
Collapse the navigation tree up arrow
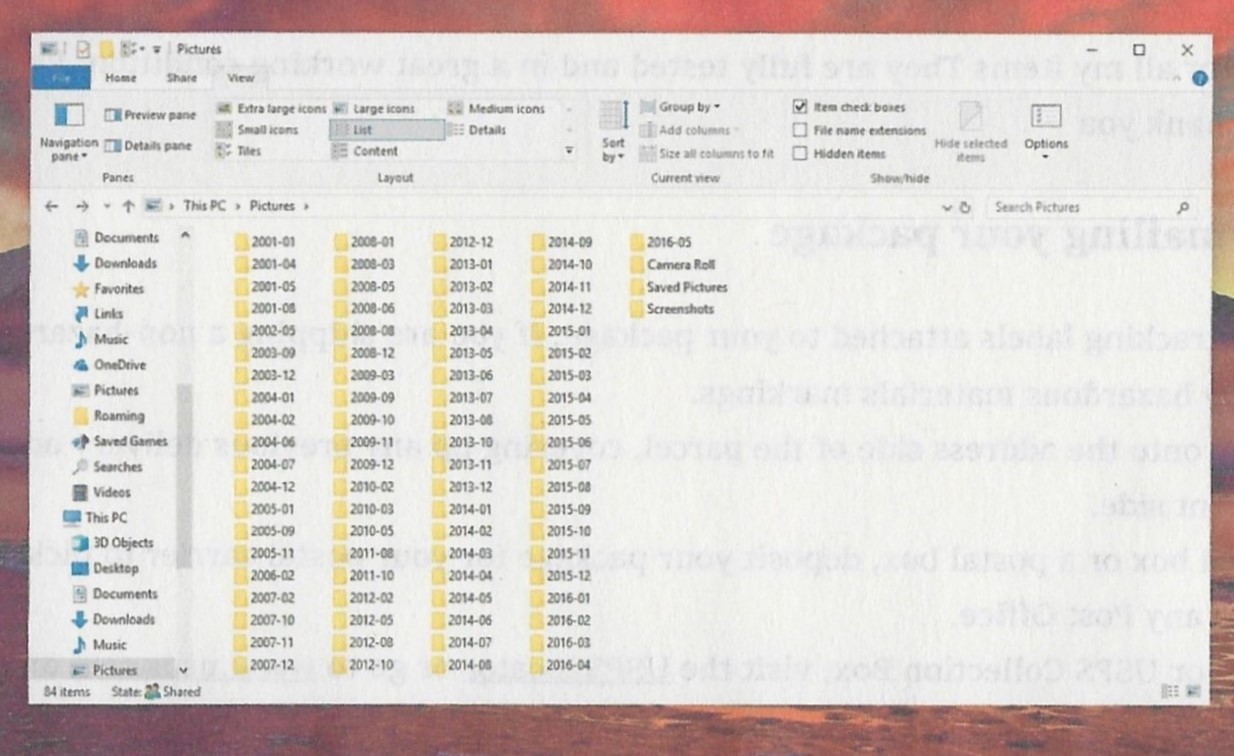pyautogui.click(x=185, y=236)
